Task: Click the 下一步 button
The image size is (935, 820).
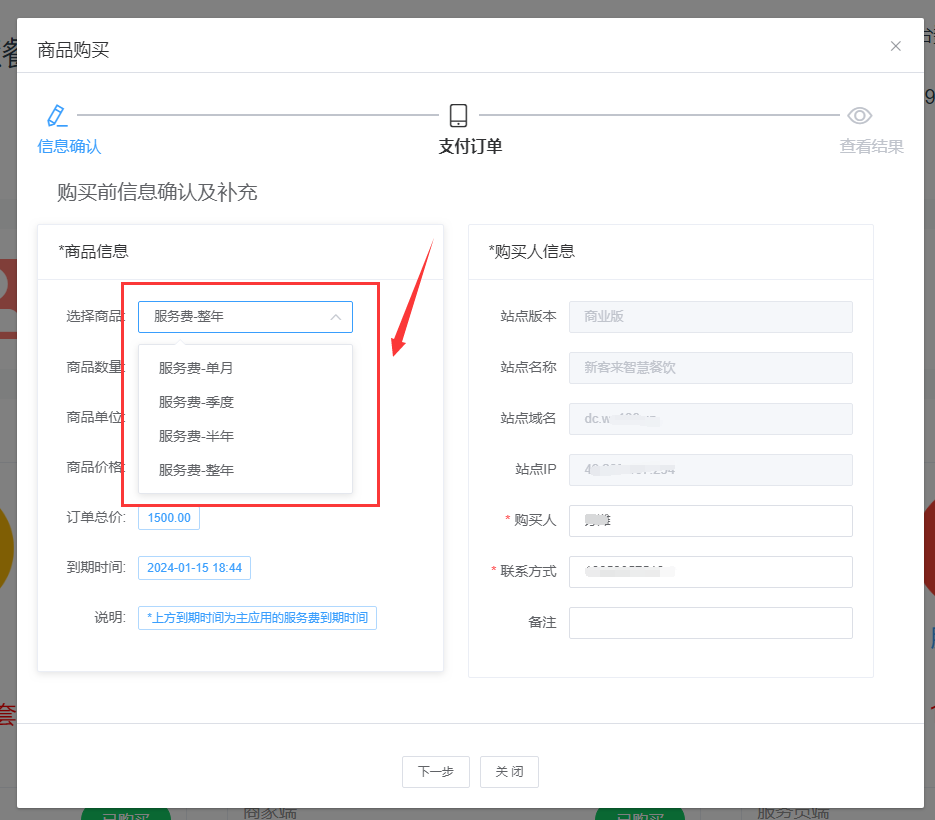Action: tap(436, 772)
